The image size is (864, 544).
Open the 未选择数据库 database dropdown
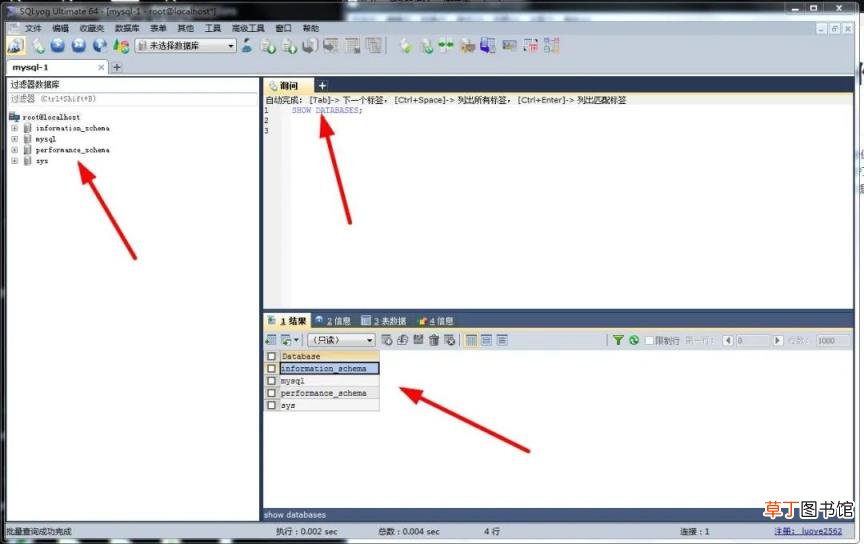(x=186, y=46)
